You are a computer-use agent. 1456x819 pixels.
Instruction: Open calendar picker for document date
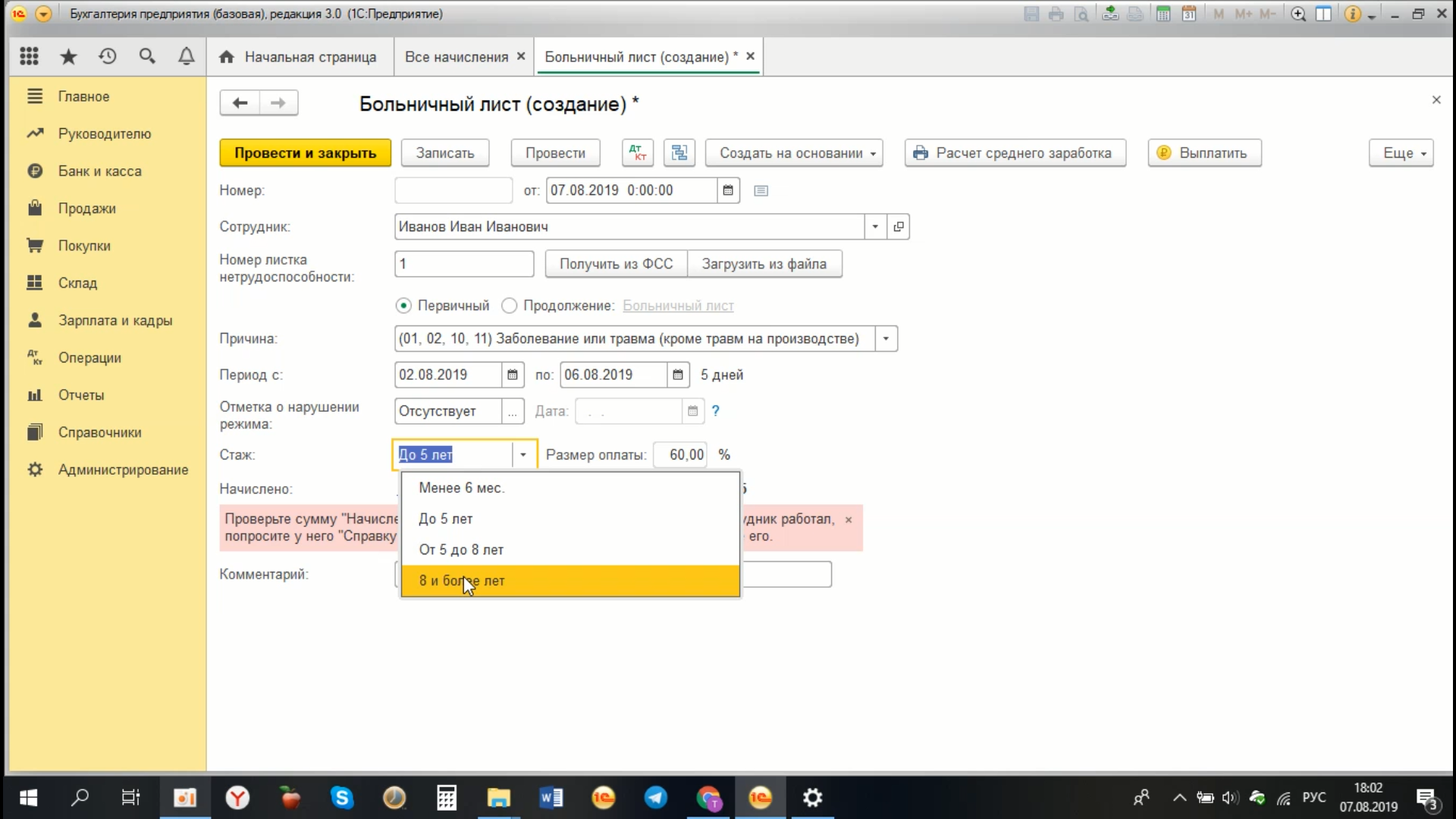click(728, 190)
